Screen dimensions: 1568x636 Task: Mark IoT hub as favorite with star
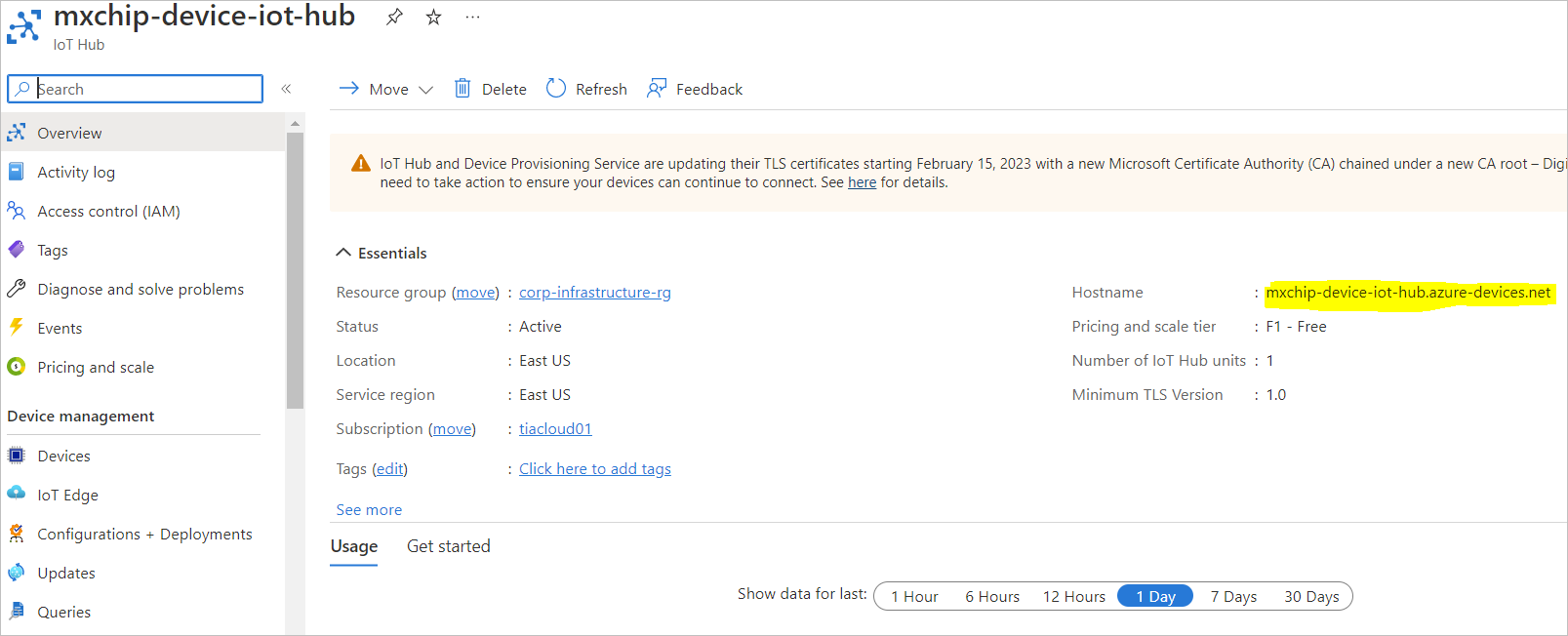[x=434, y=18]
